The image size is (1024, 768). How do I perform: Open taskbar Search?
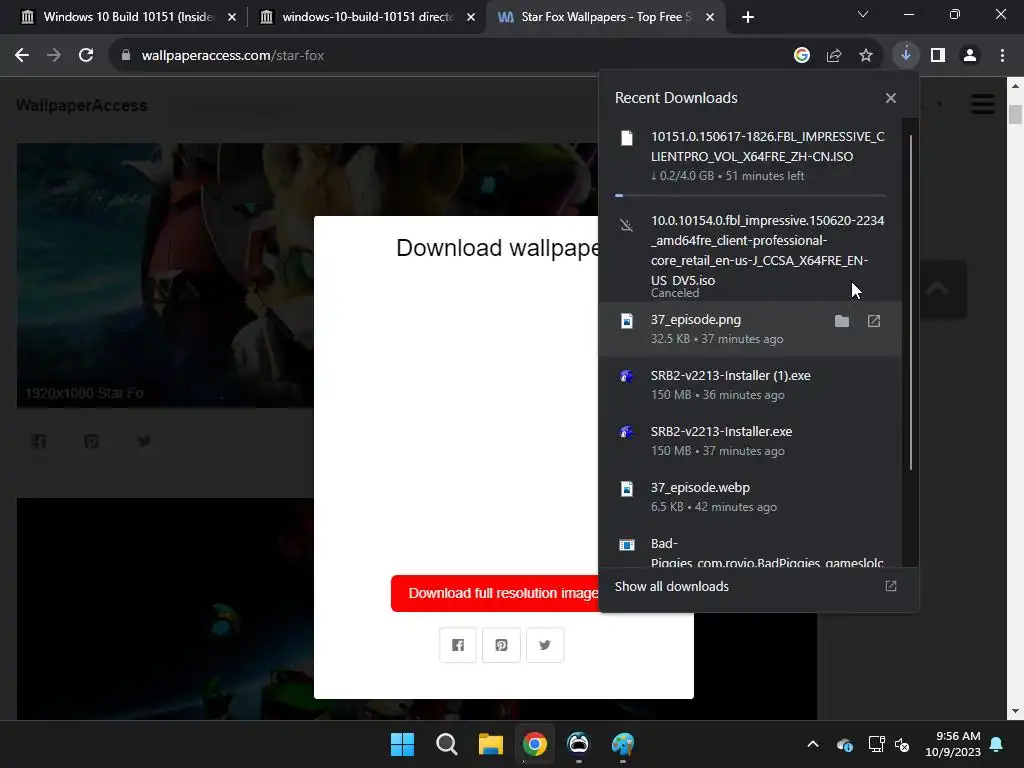pyautogui.click(x=447, y=744)
